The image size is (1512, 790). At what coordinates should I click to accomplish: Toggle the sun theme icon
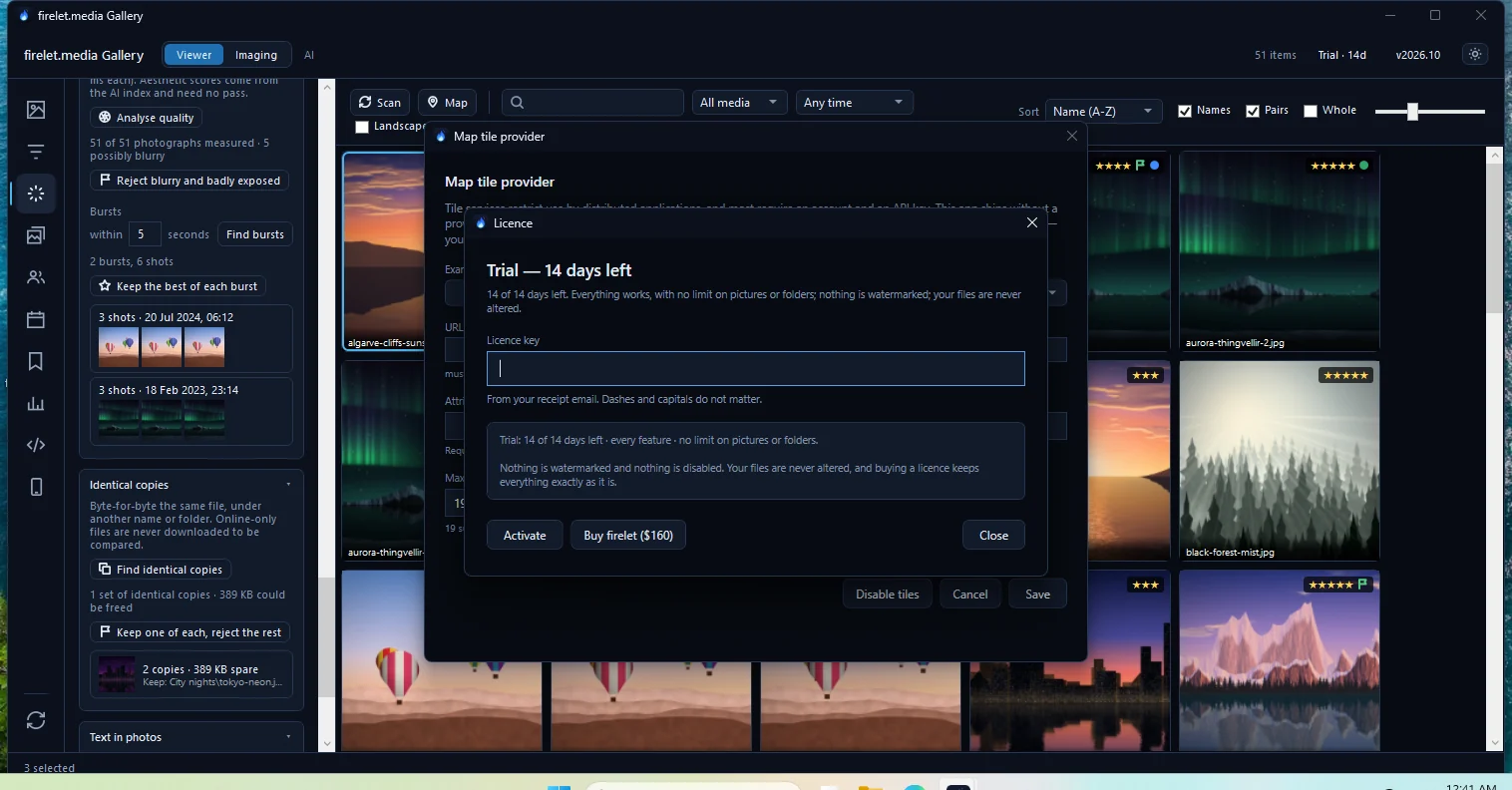[x=1475, y=55]
